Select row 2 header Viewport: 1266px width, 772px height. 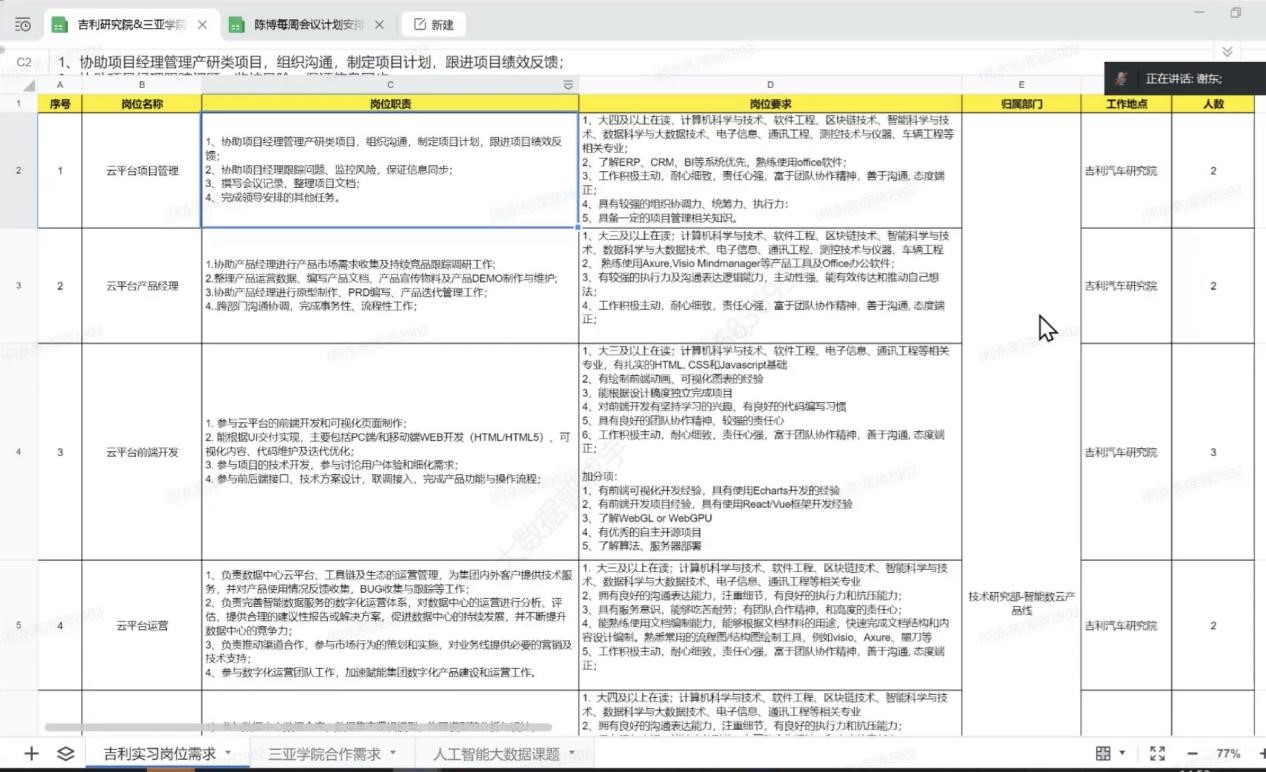19,170
